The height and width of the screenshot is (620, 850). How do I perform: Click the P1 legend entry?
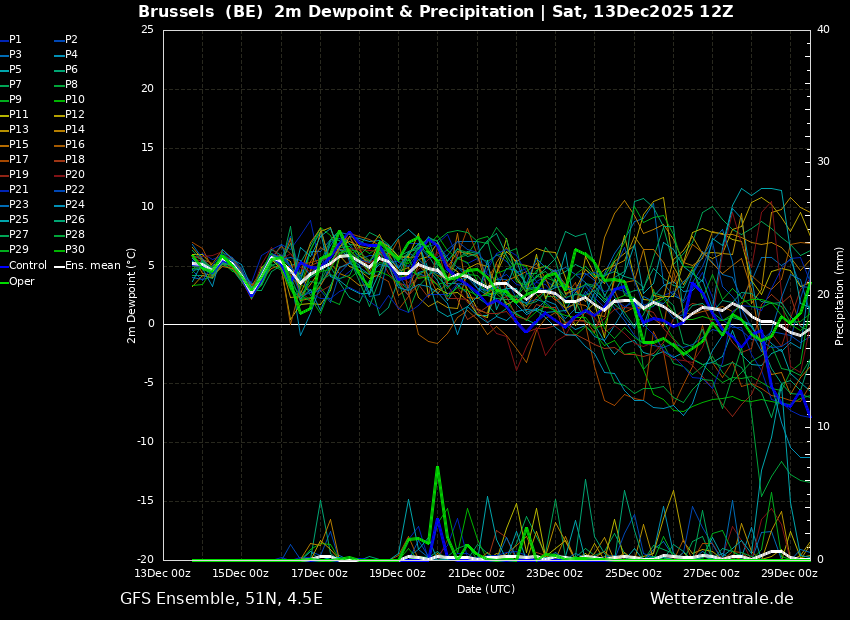click(11, 39)
